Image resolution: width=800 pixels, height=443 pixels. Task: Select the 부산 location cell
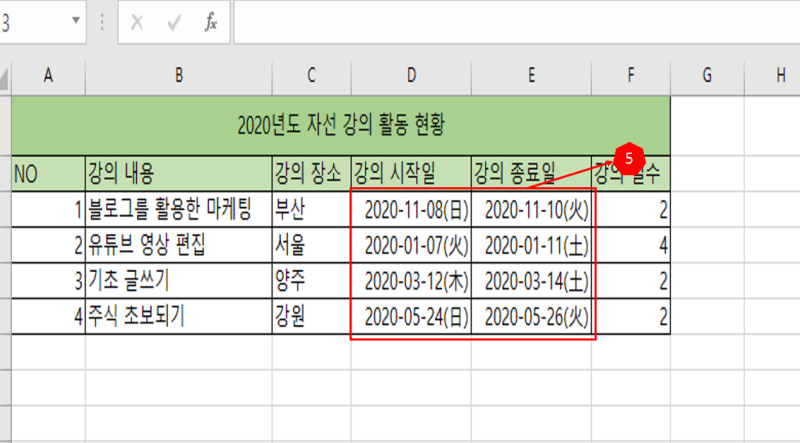(x=311, y=209)
